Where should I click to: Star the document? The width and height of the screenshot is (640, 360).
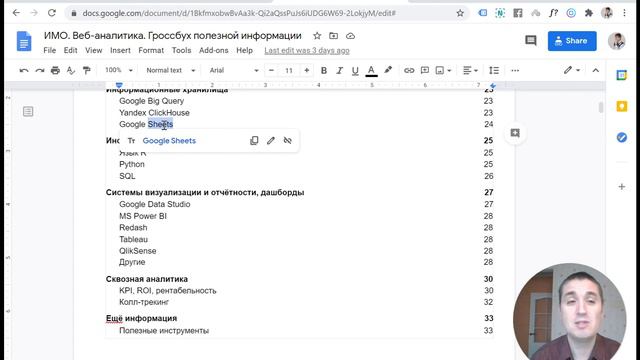coord(317,36)
